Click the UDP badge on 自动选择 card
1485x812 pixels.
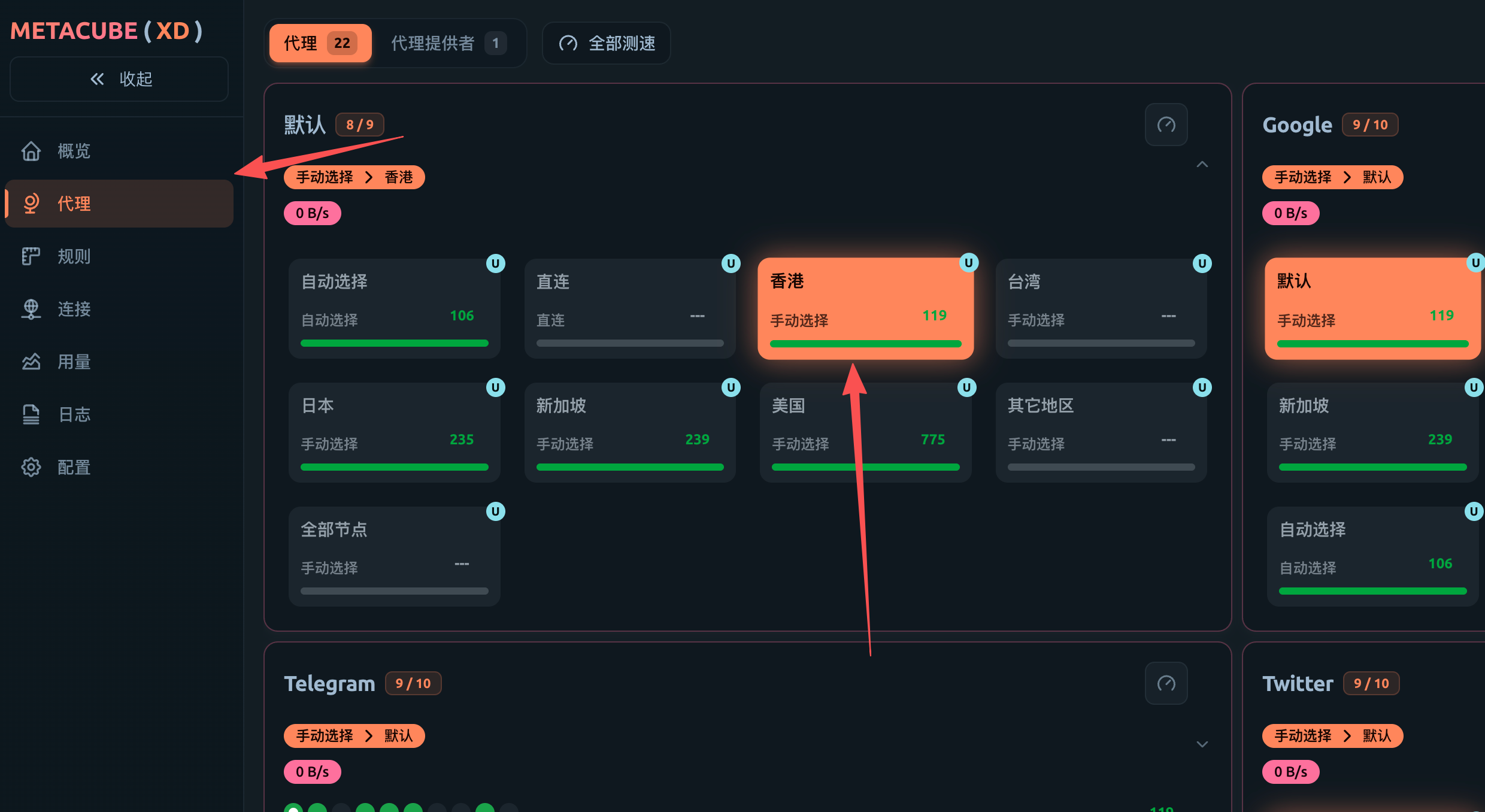495,263
